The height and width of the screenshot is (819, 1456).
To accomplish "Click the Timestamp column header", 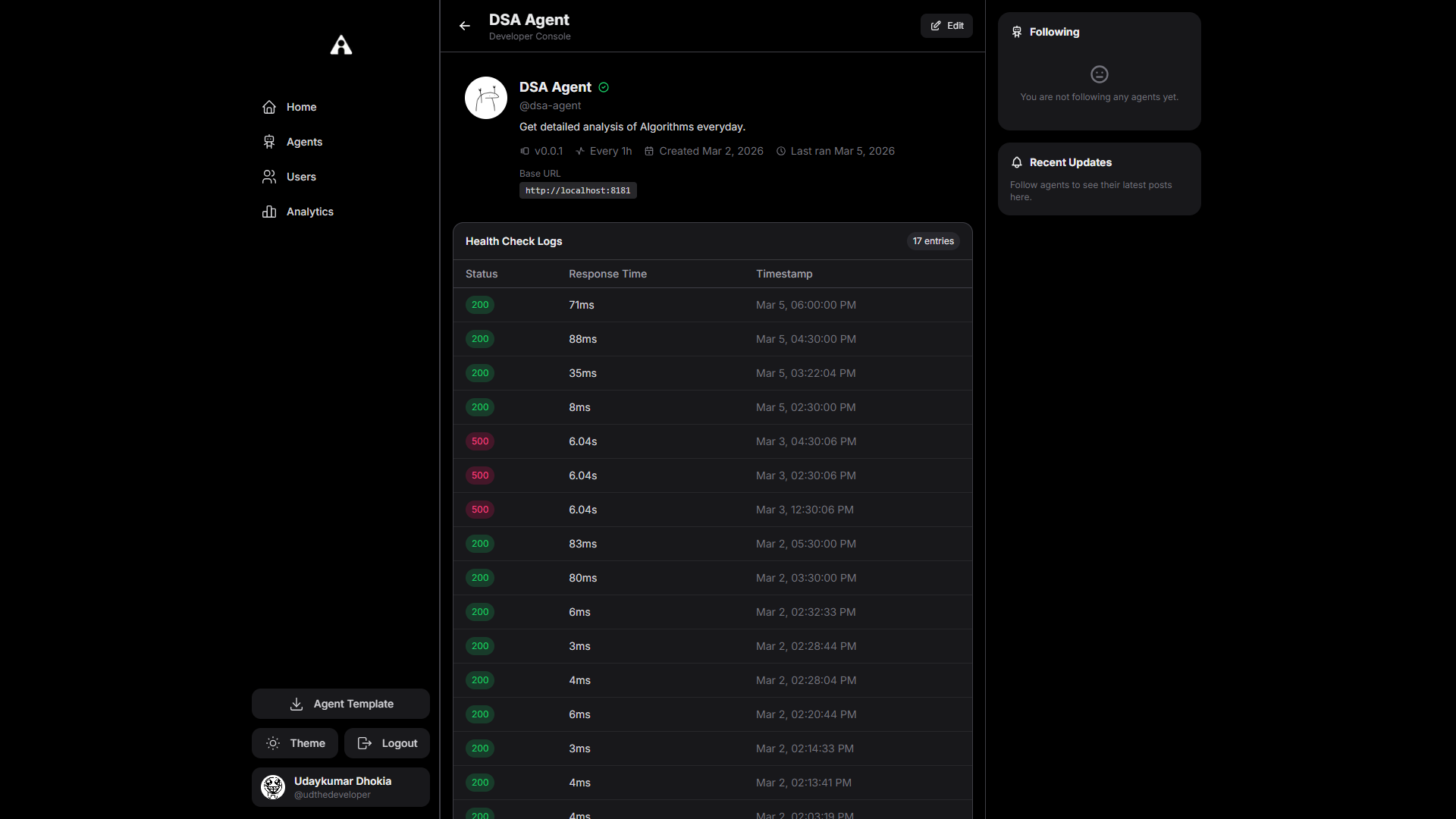I will pos(784,274).
